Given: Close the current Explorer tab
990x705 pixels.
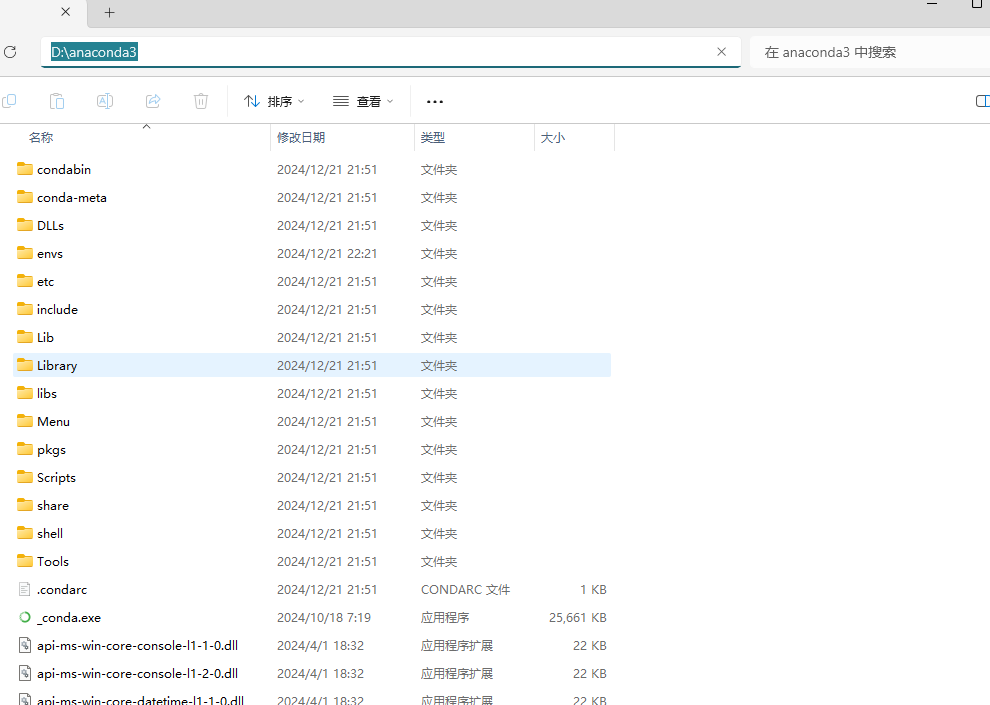Looking at the screenshot, I should (x=66, y=12).
